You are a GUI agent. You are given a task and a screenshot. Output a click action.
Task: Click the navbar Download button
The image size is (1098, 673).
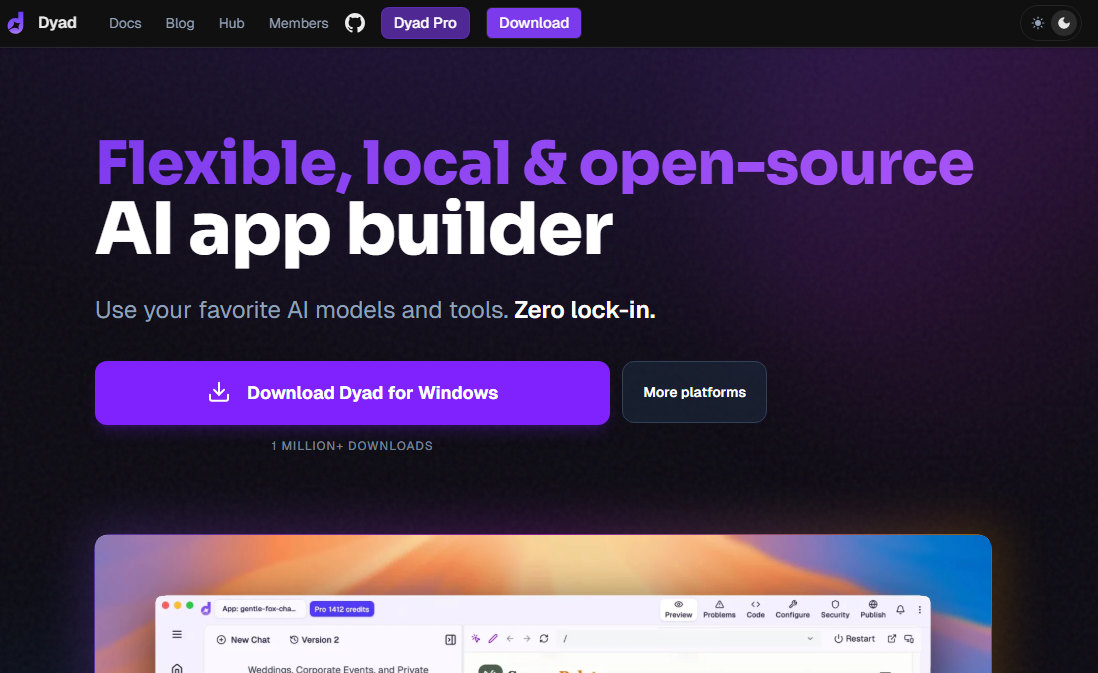[x=534, y=23]
